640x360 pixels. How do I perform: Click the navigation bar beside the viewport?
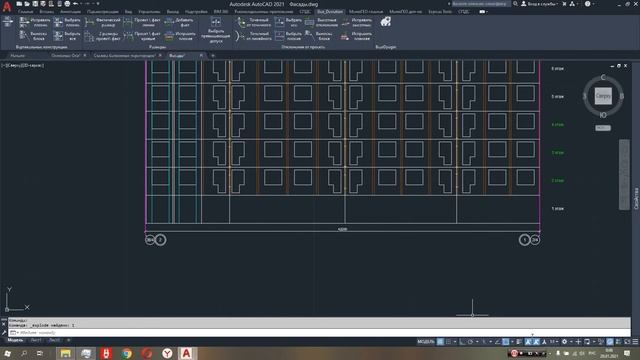tap(624, 174)
